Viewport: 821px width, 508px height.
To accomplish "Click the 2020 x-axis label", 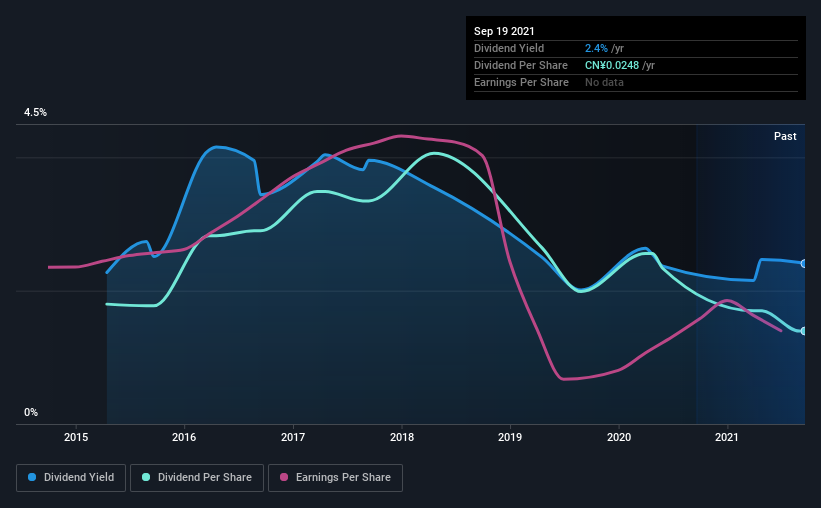I will [x=619, y=437].
